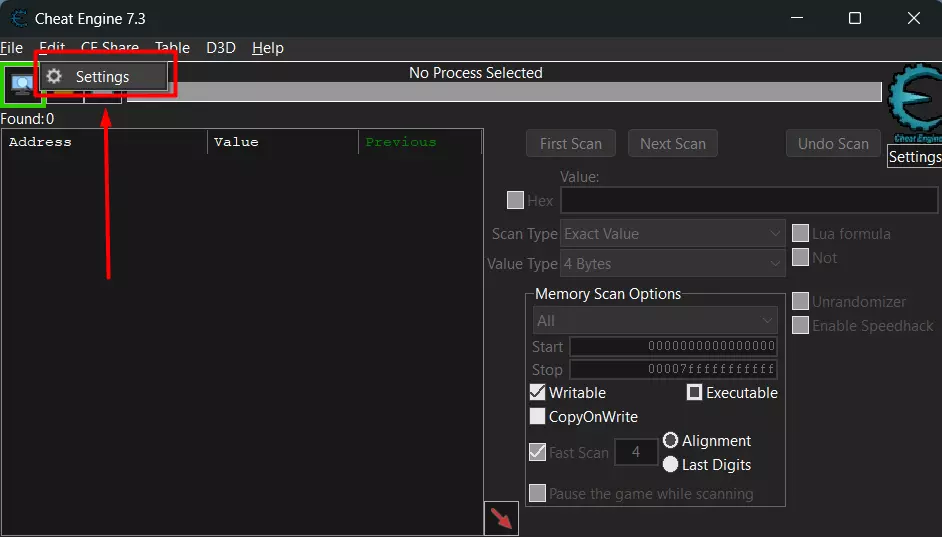Viewport: 942px width, 537px height.
Task: Click the Undo Scan button
Action: pyautogui.click(x=833, y=144)
